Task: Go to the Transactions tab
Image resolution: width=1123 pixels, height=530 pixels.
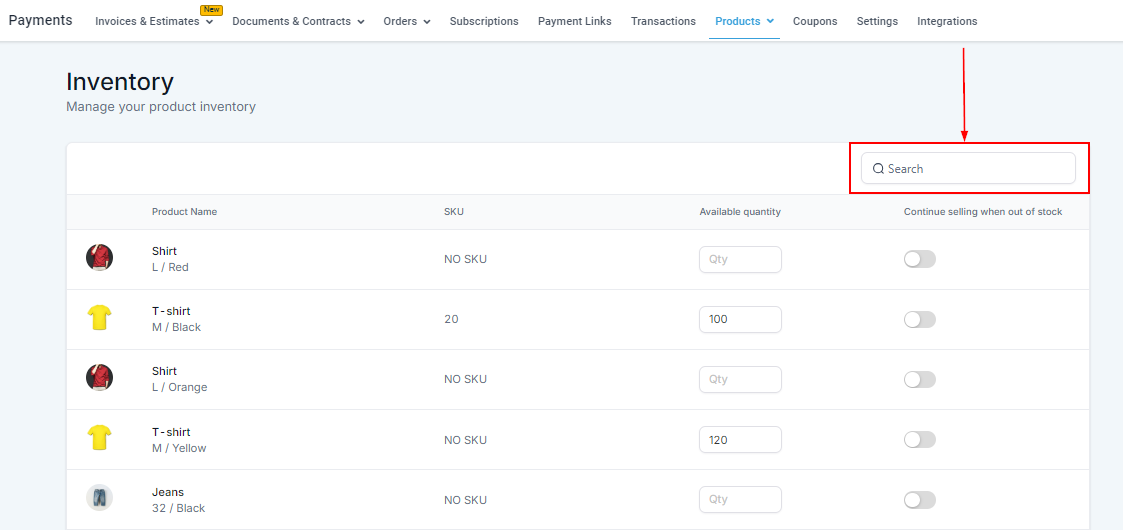Action: (663, 21)
